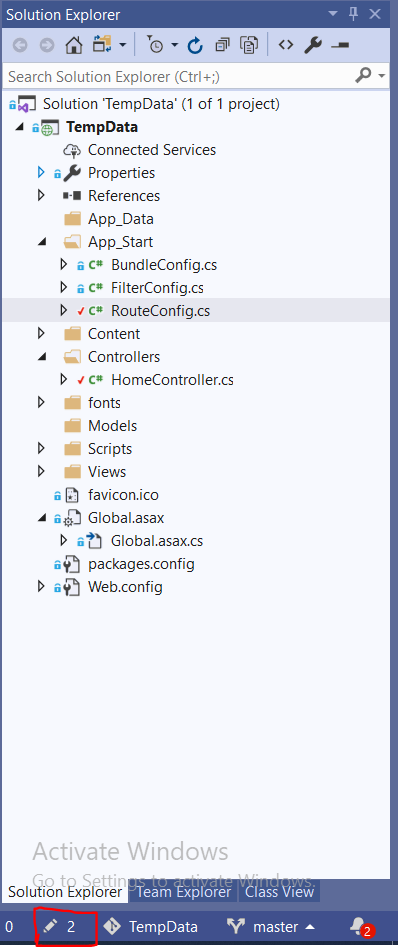This screenshot has height=947, width=398.
Task: Toggle the auto-hide pin of the panel
Action: tap(353, 14)
